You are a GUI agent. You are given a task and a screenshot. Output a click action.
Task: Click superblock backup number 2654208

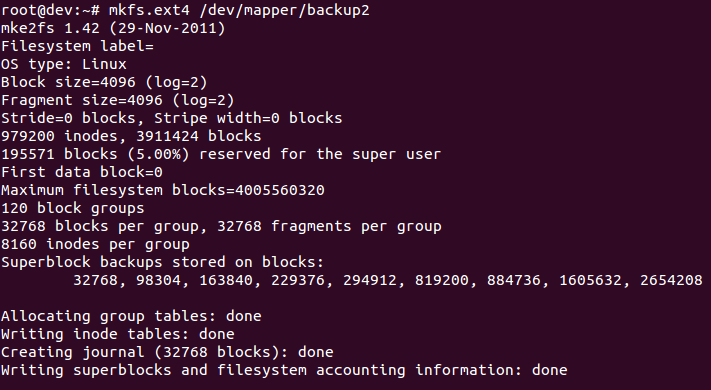[x=671, y=280]
